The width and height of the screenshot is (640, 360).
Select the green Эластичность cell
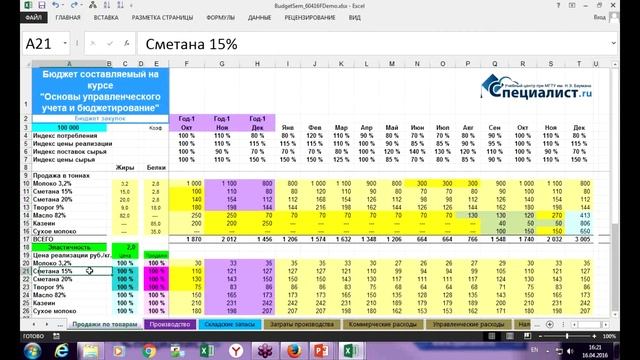[x=69, y=247]
